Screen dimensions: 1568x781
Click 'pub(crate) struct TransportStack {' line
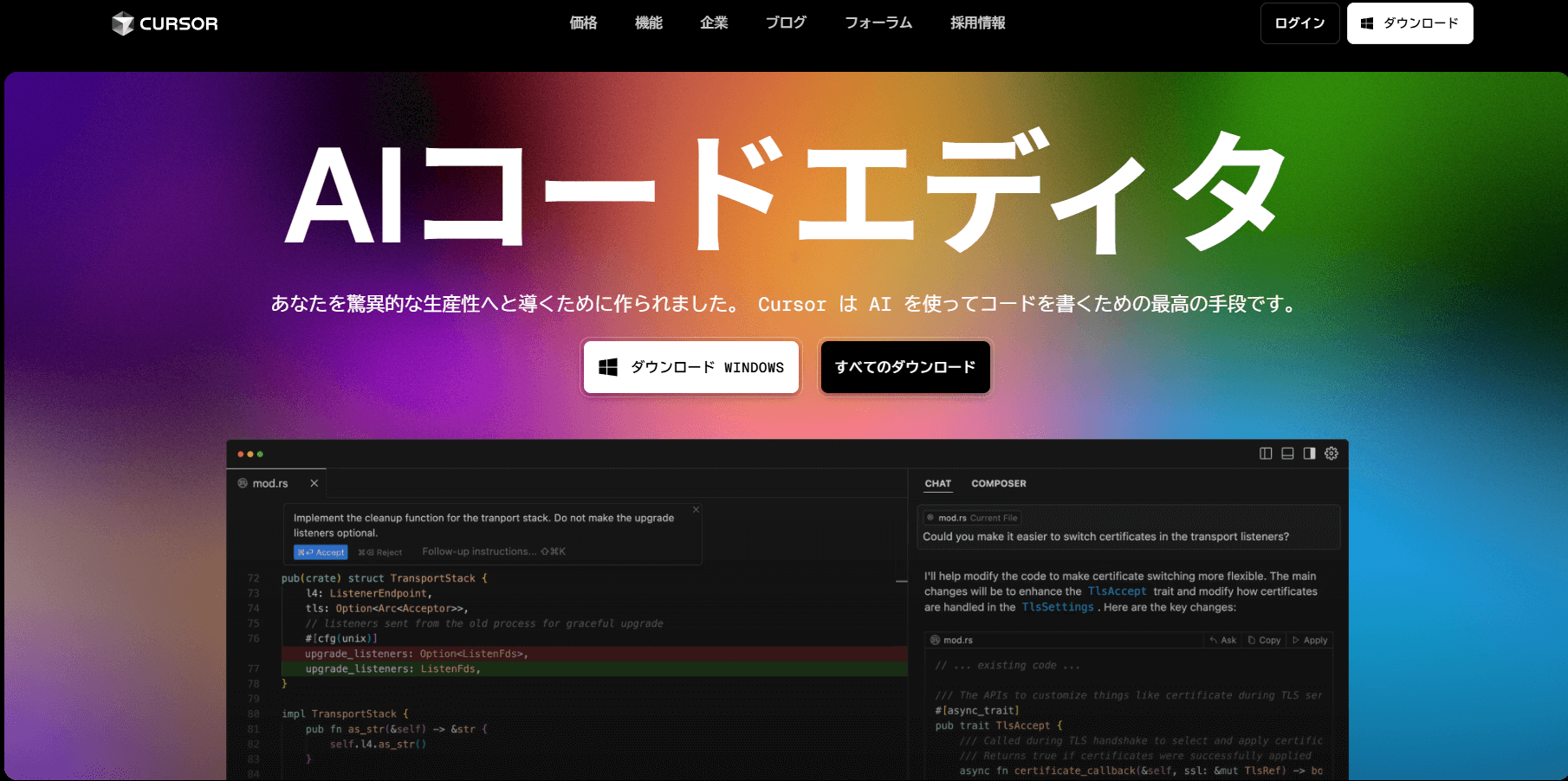(384, 578)
